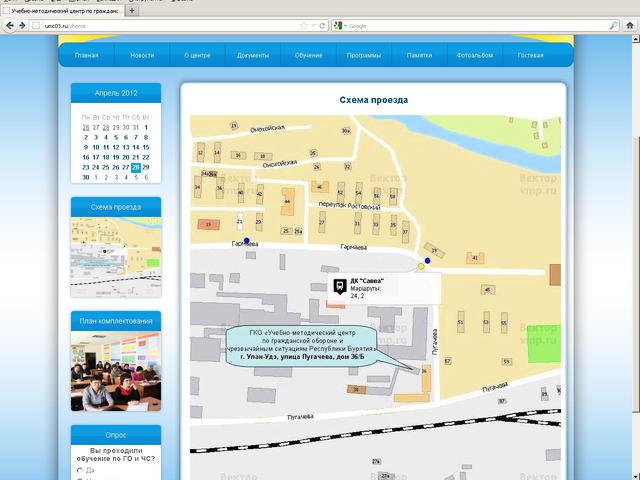Image resolution: width=640 pixels, height=480 pixels.
Task: Click the browser back arrow button
Action: 10,25
